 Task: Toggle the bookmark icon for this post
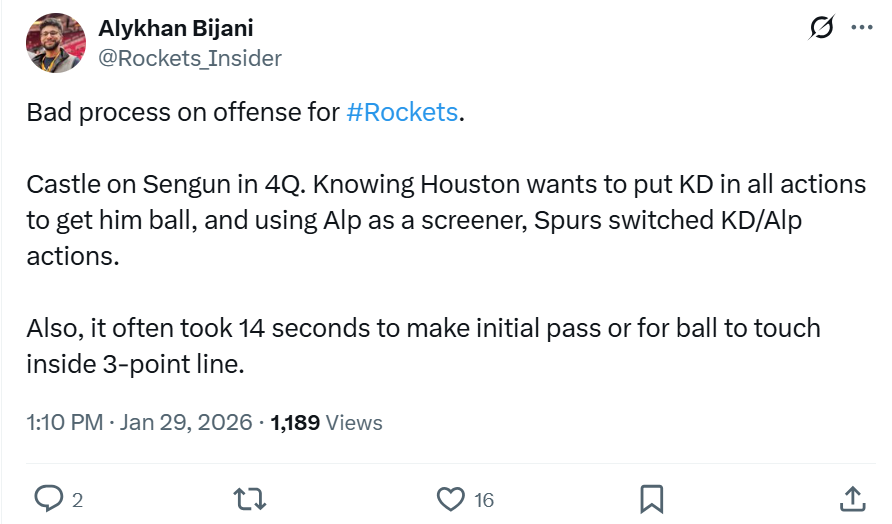(x=651, y=498)
